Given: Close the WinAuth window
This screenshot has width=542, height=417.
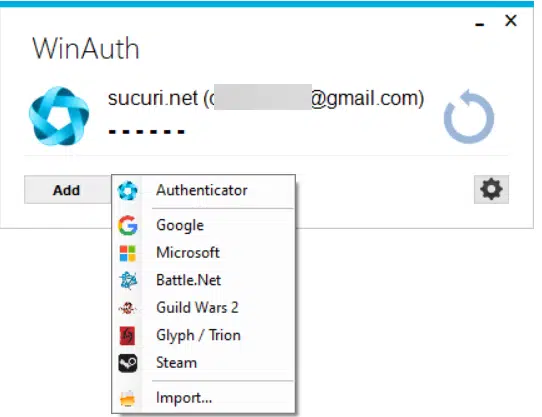Looking at the screenshot, I should [x=511, y=21].
